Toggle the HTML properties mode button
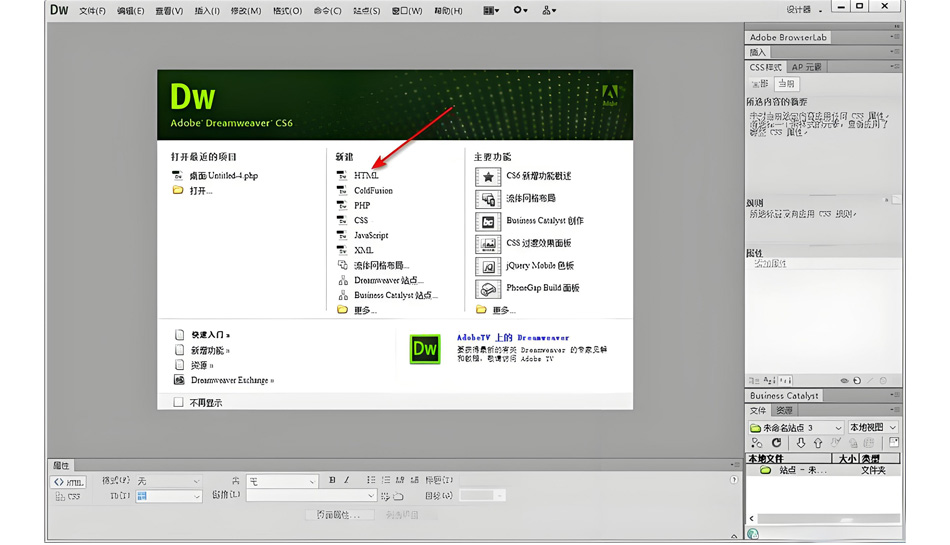This screenshot has height=545, width=950. (68, 482)
